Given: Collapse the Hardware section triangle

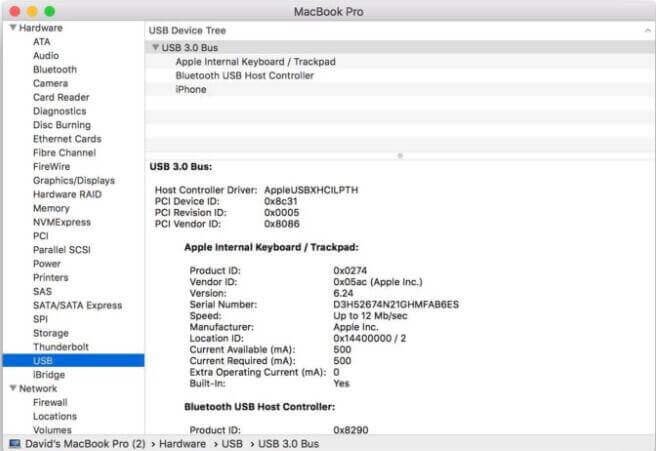Looking at the screenshot, I should (13, 28).
